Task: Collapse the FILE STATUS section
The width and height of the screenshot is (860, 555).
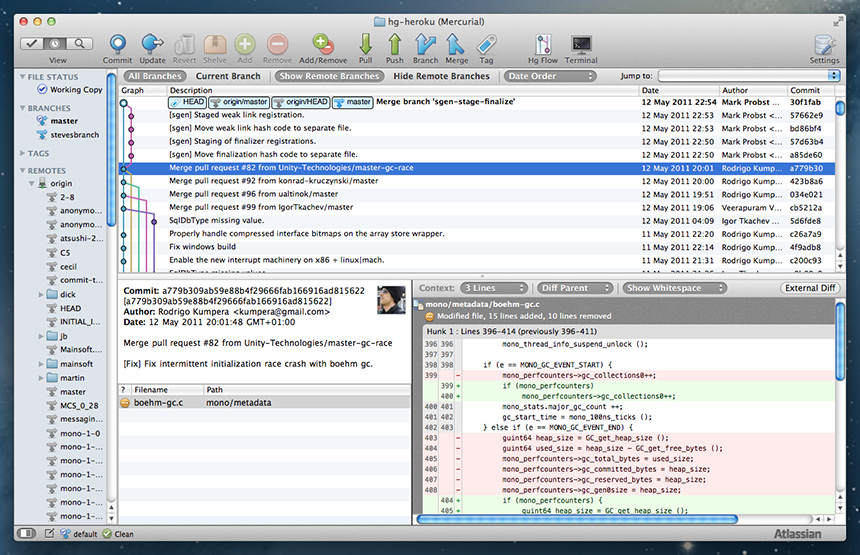Action: pos(22,77)
